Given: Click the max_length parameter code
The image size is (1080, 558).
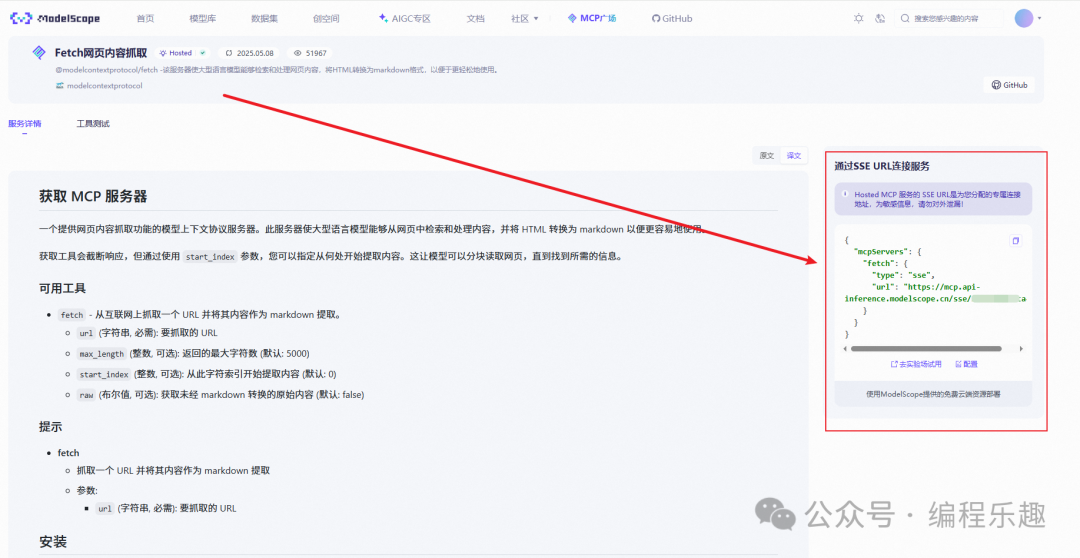Looking at the screenshot, I should 101,354.
